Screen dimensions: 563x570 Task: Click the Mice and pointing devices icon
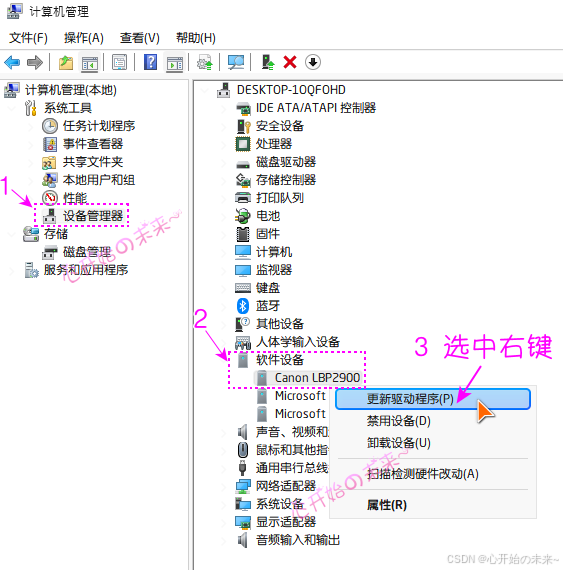pyautogui.click(x=243, y=450)
